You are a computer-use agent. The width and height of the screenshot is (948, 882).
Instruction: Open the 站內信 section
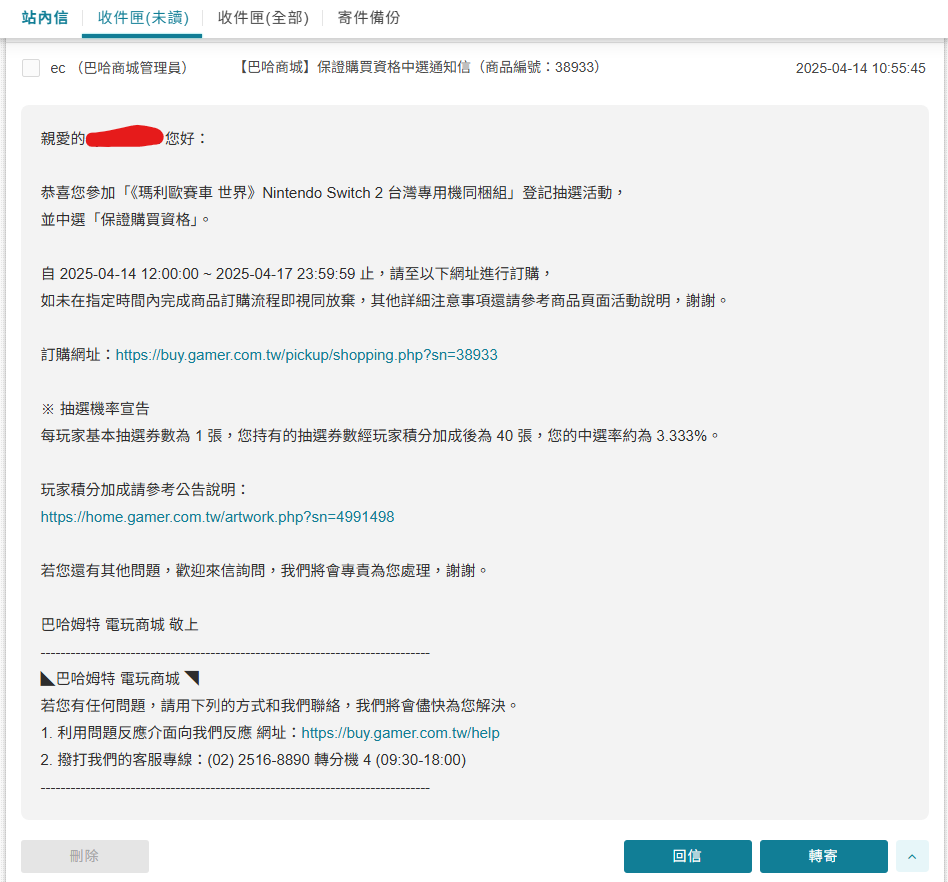(45, 18)
